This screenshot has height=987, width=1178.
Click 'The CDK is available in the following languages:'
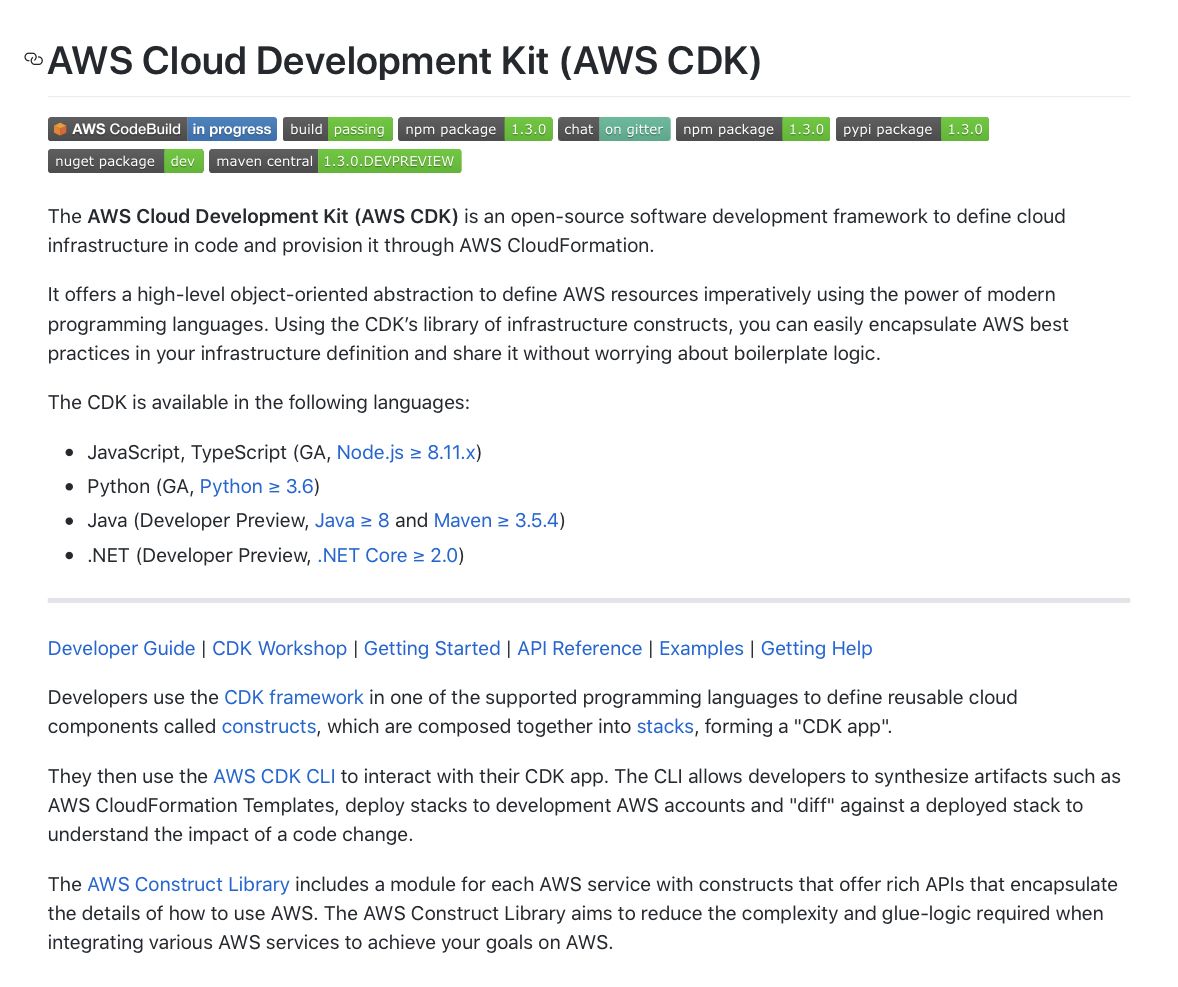tap(258, 403)
